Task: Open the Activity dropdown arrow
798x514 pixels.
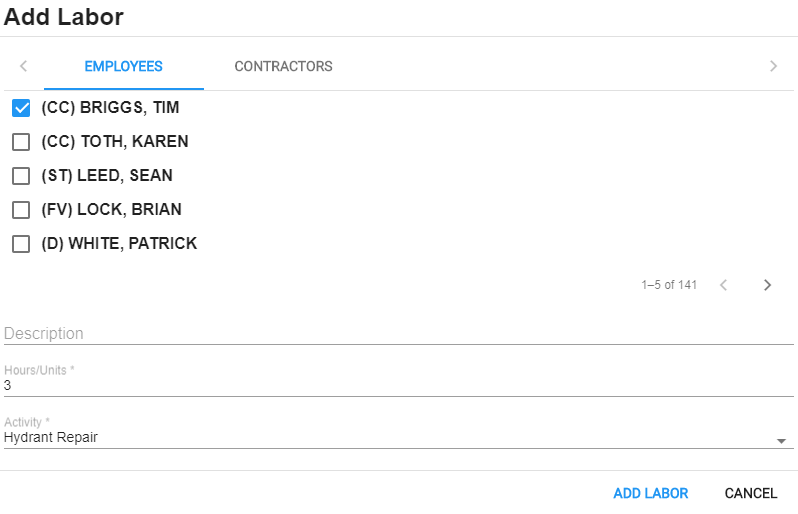Action: pos(781,441)
